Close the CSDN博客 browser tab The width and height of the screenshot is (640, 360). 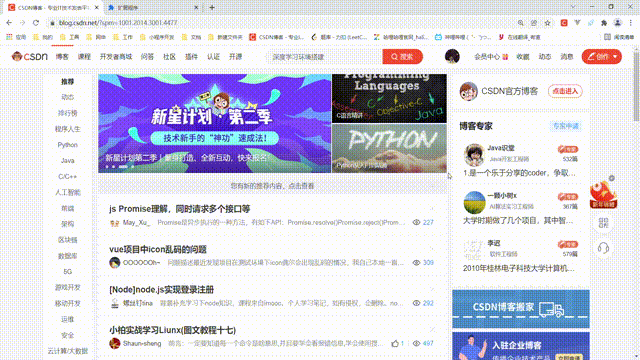click(x=97, y=7)
